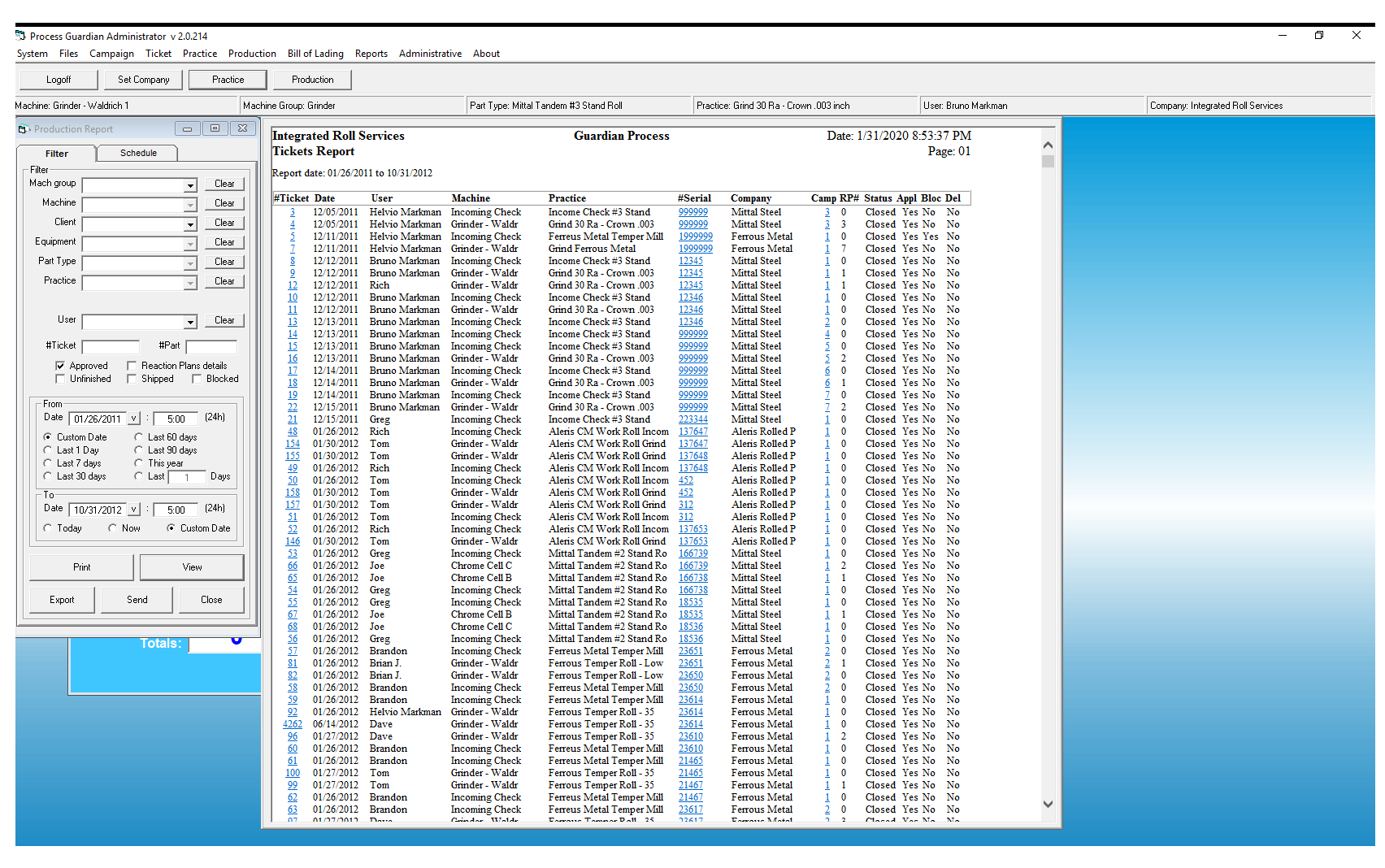
Task: Open the Bill of Lading menu
Action: [315, 54]
